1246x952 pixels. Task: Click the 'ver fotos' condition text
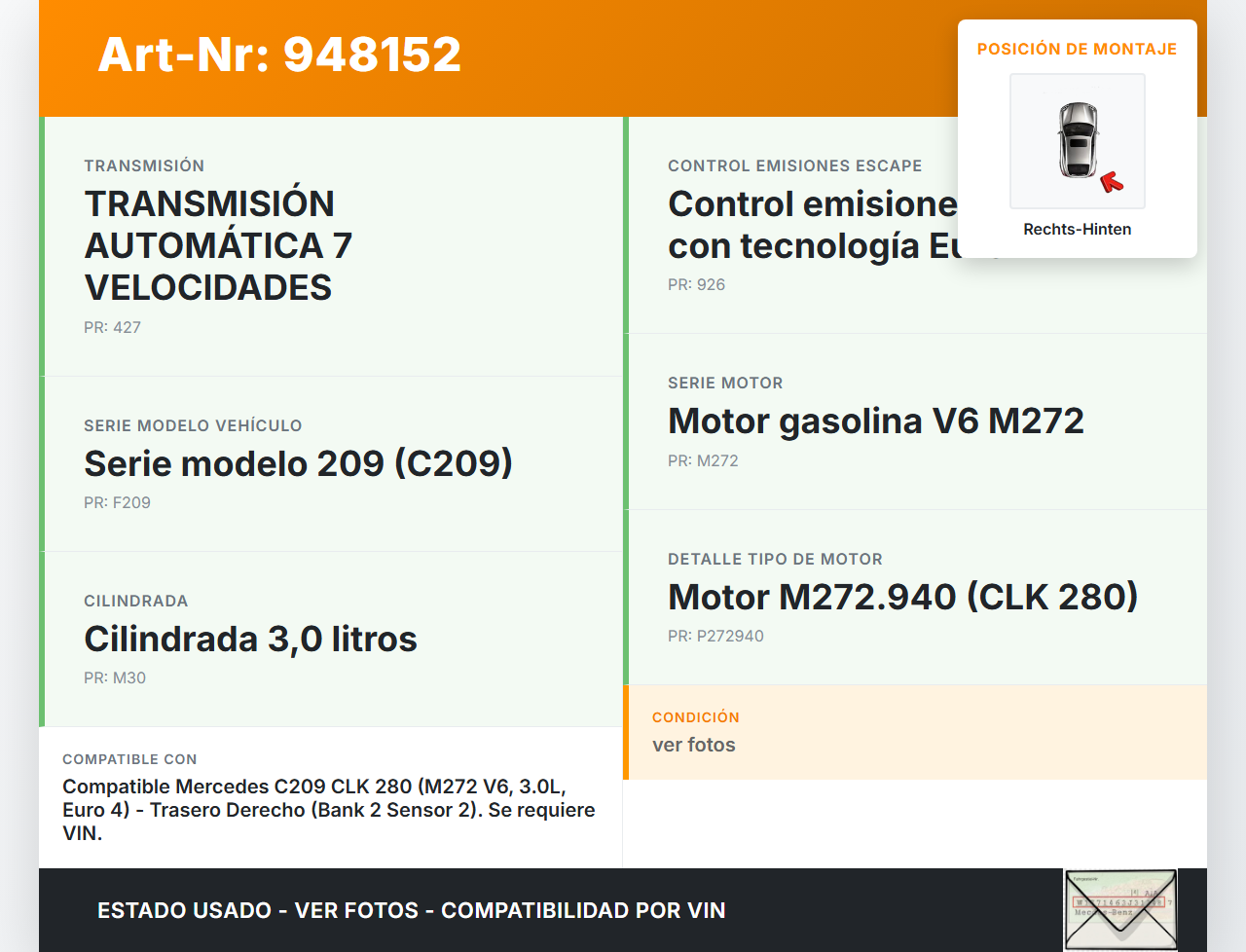[x=694, y=745]
